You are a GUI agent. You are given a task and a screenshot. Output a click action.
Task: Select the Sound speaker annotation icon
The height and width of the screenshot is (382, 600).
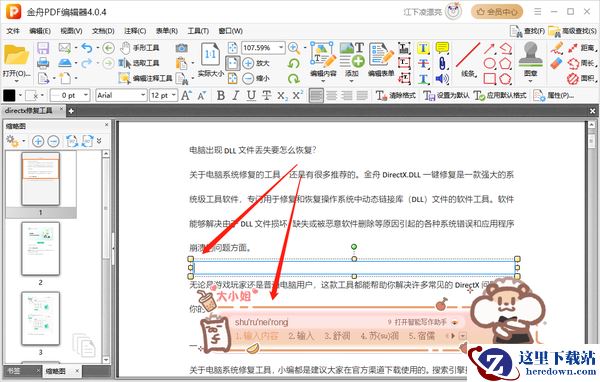442,78
